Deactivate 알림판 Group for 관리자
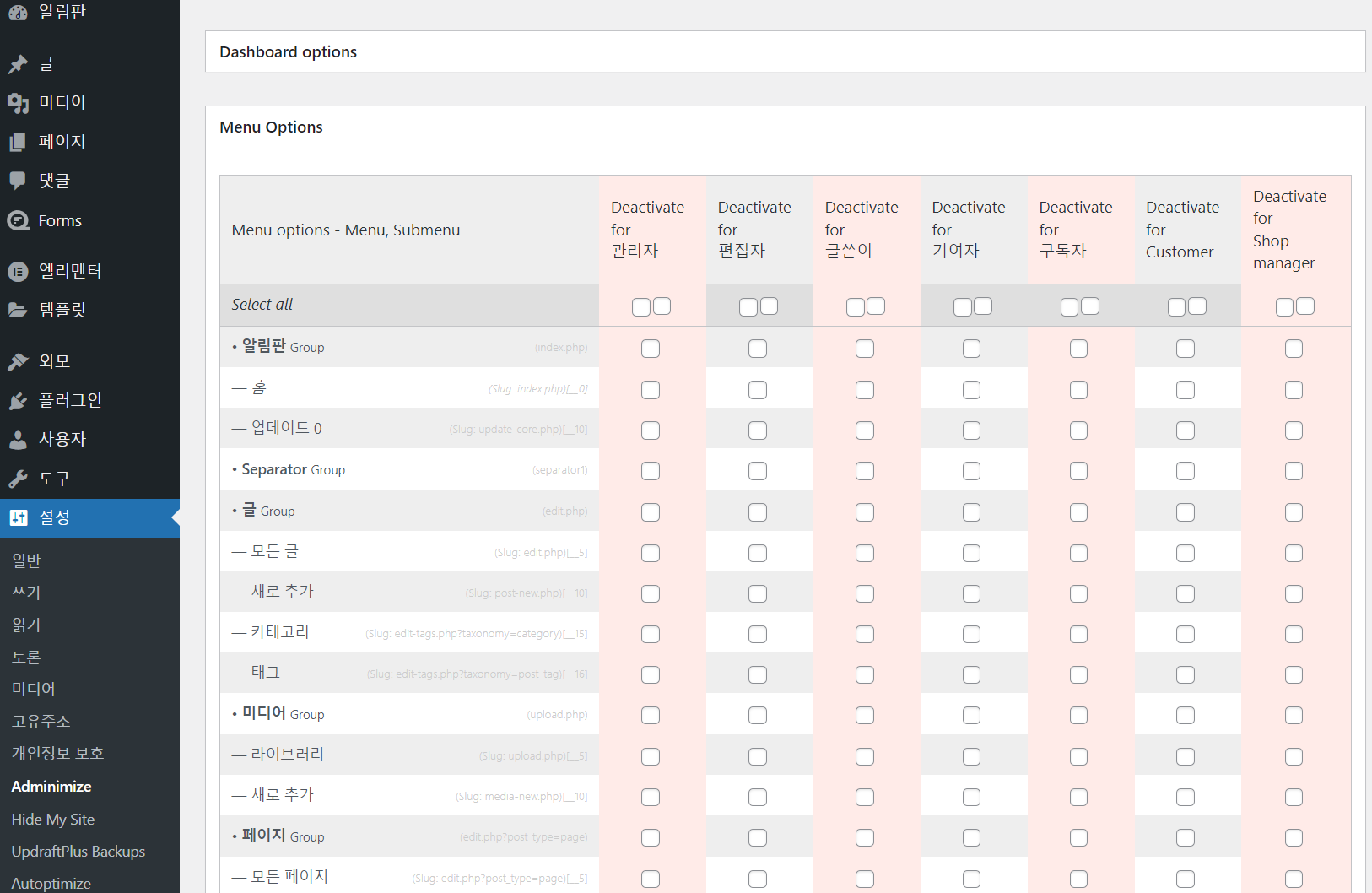The width and height of the screenshot is (1372, 893). click(x=651, y=349)
